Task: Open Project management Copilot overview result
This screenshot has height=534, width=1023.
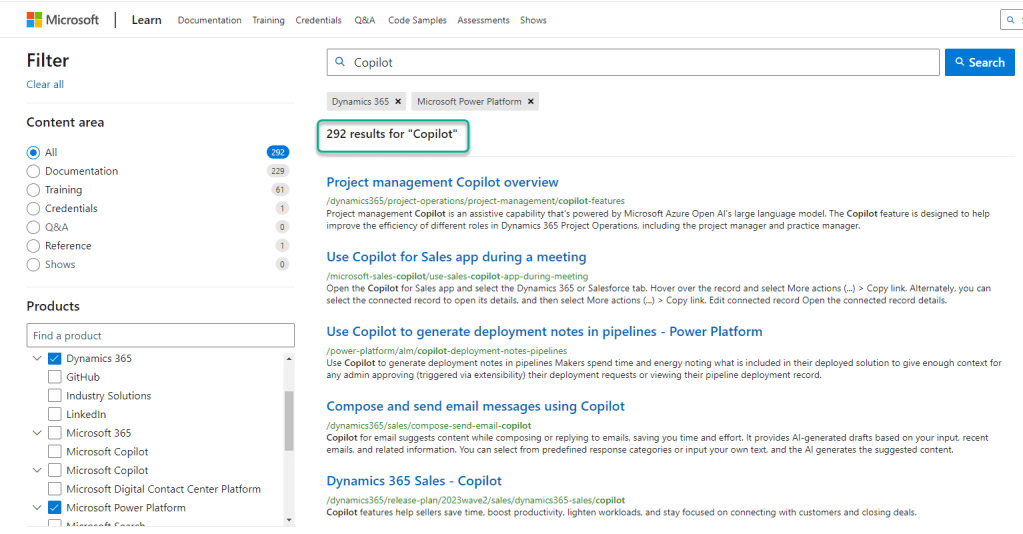Action: [x=442, y=182]
